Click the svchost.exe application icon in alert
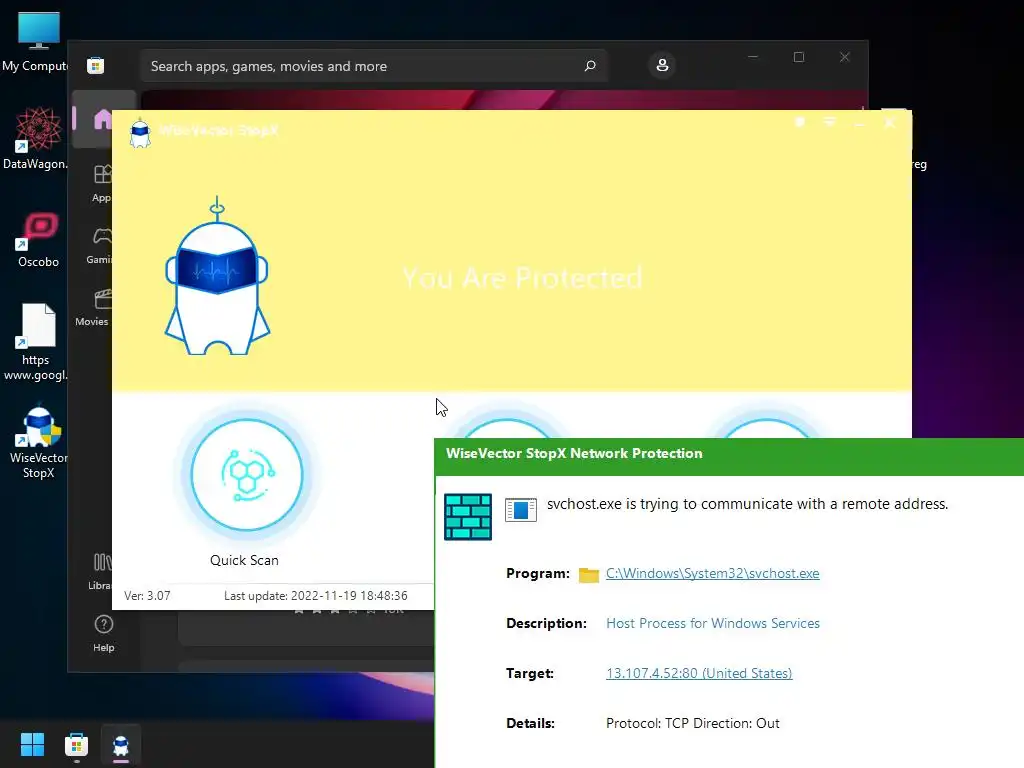 tap(520, 509)
